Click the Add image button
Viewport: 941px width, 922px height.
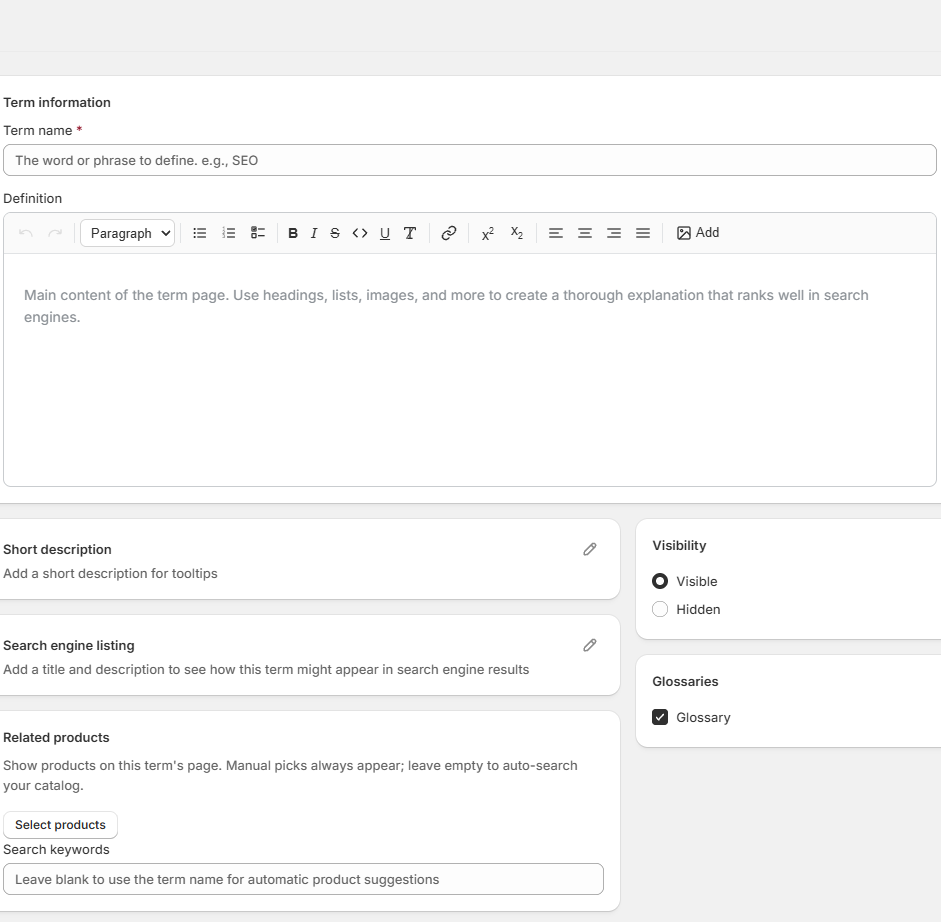coord(698,233)
